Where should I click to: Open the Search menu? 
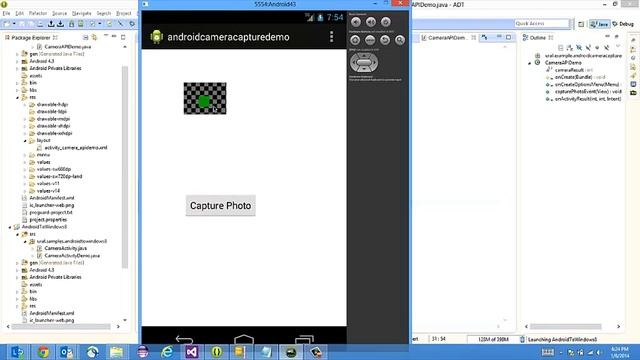[x=104, y=13]
